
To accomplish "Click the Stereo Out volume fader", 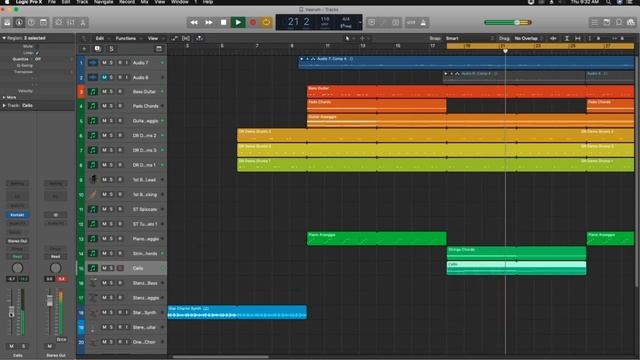I will tap(50, 301).
